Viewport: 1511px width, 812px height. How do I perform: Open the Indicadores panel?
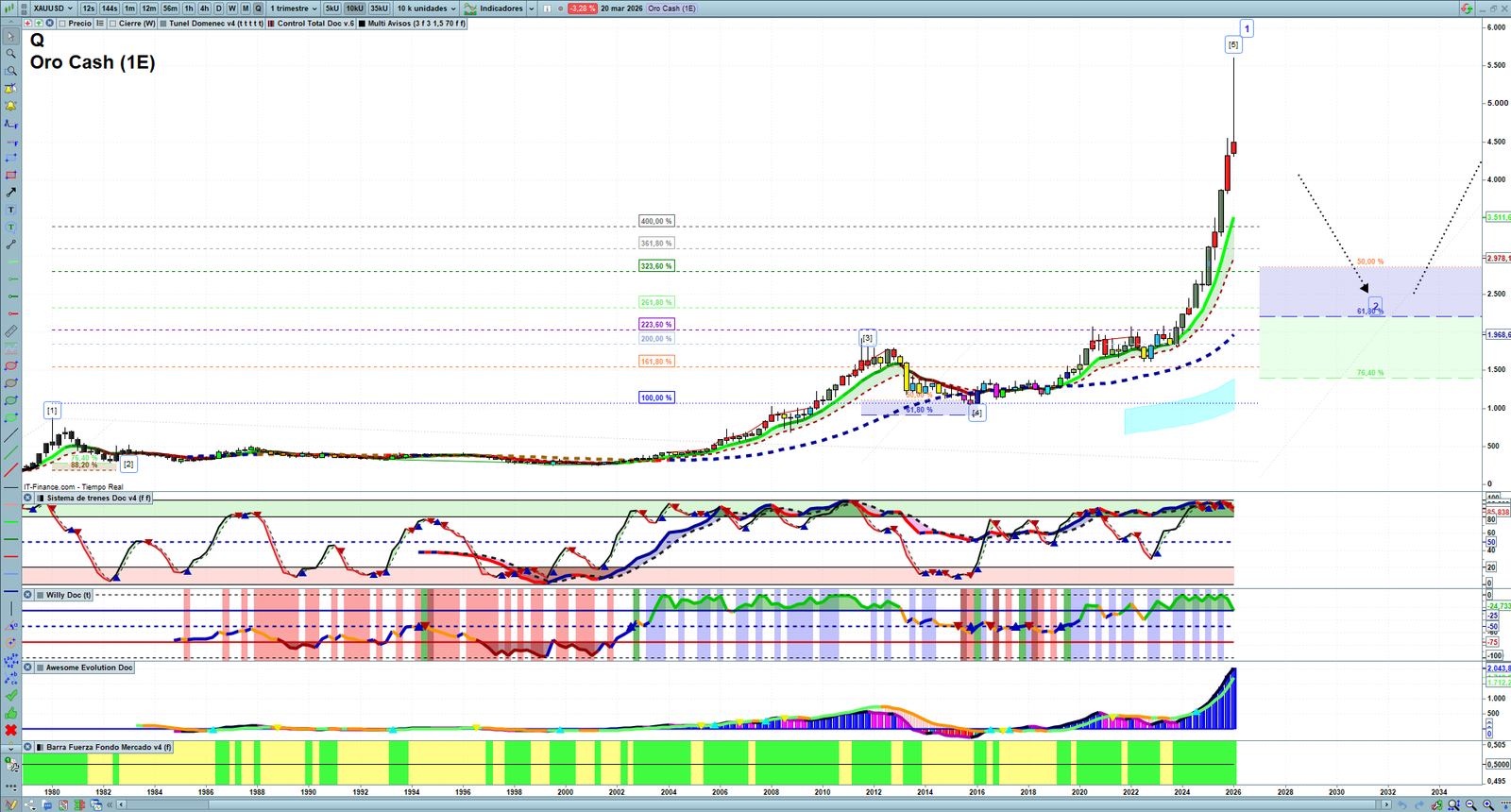click(499, 8)
